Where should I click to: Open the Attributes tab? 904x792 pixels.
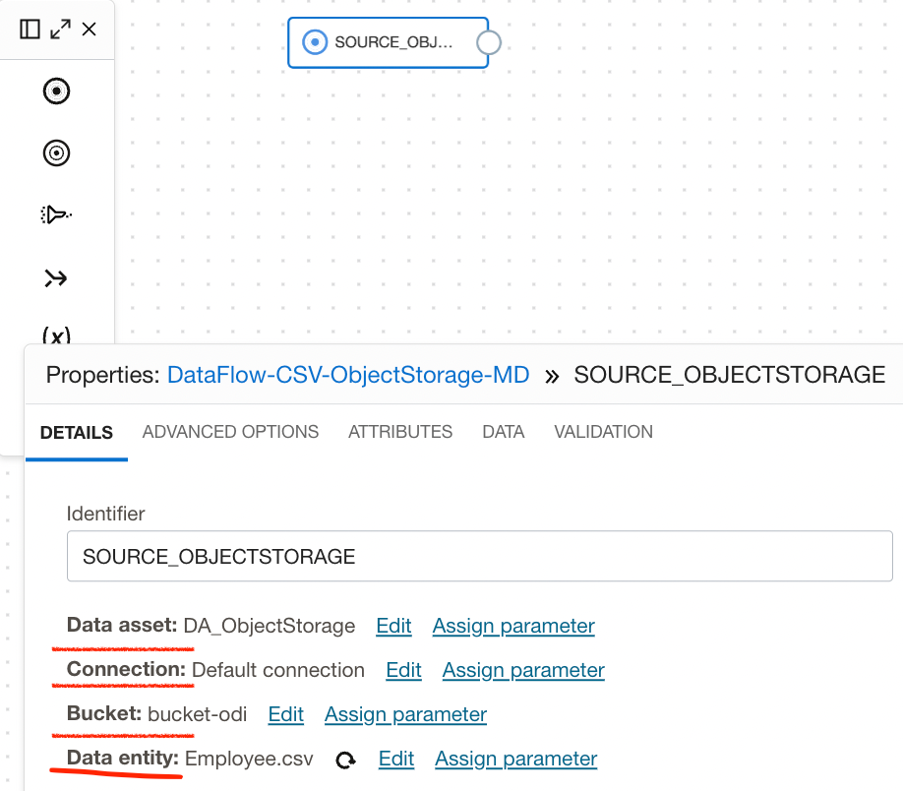tap(400, 432)
